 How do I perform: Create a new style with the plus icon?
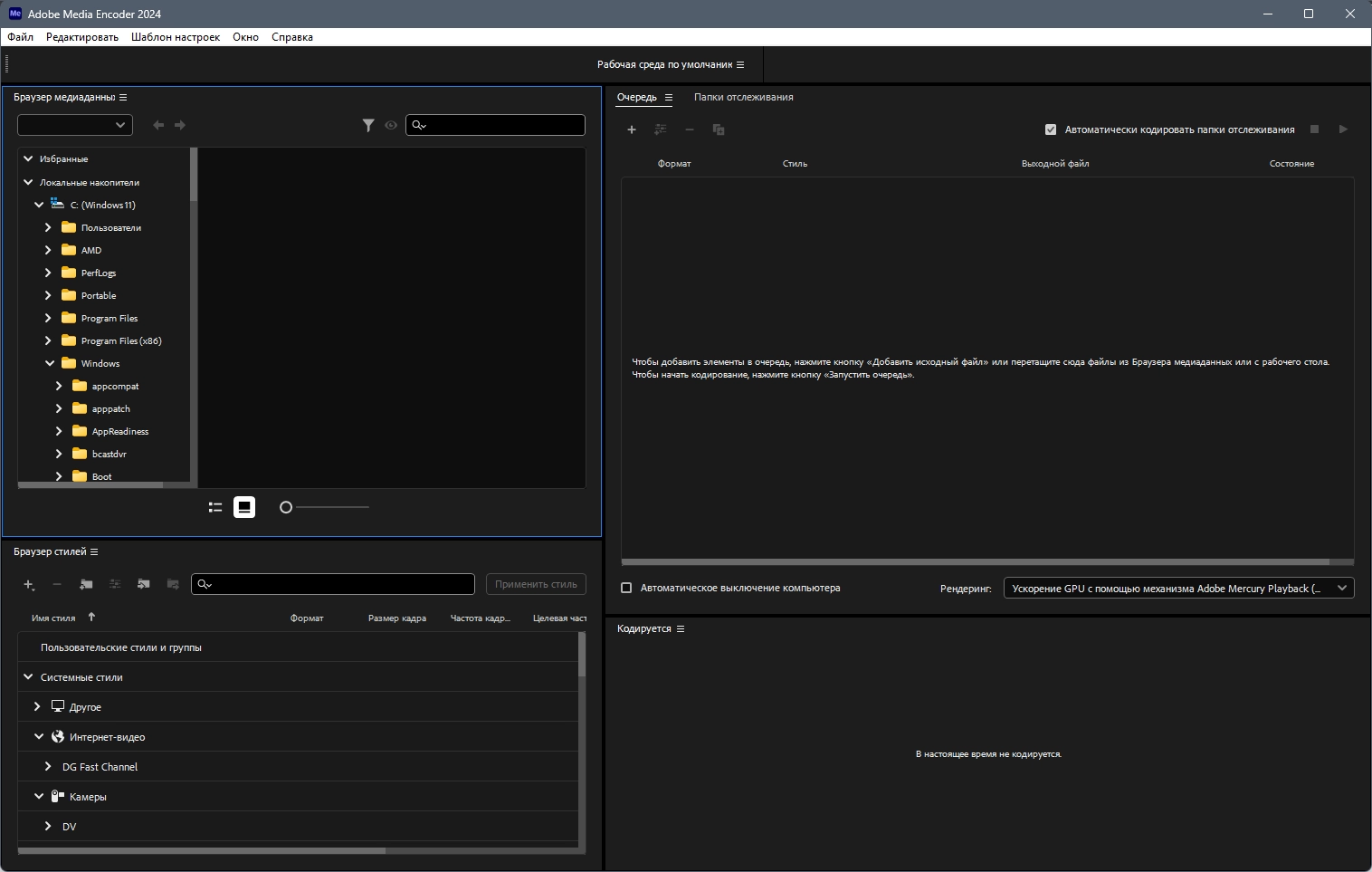coord(29,584)
